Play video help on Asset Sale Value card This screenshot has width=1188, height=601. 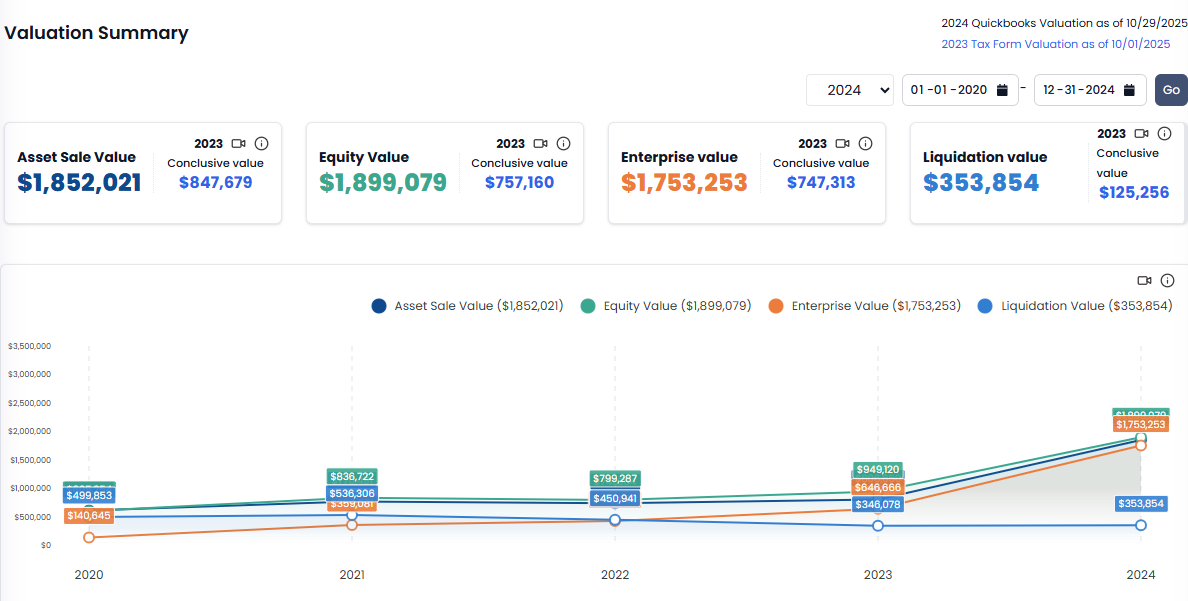click(x=238, y=144)
